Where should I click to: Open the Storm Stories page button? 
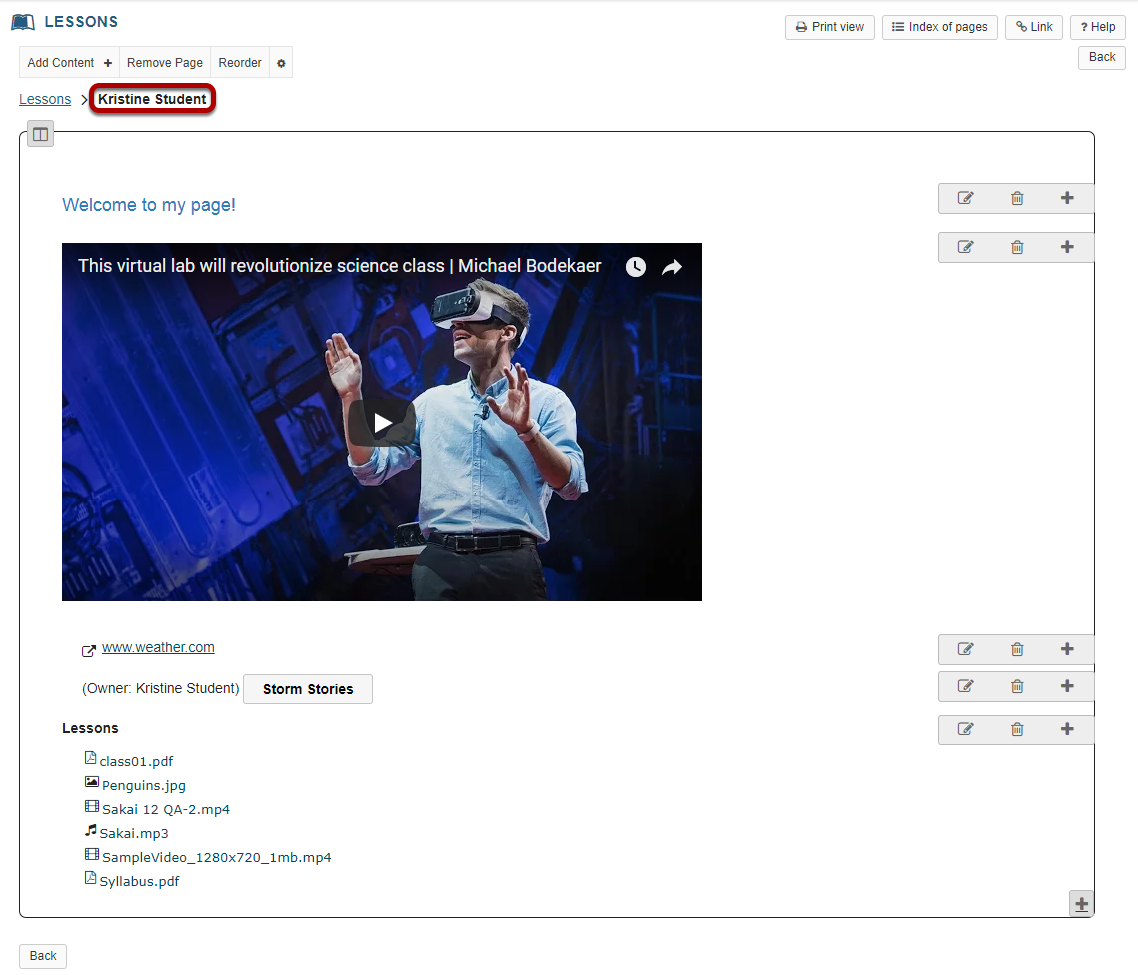tap(308, 689)
